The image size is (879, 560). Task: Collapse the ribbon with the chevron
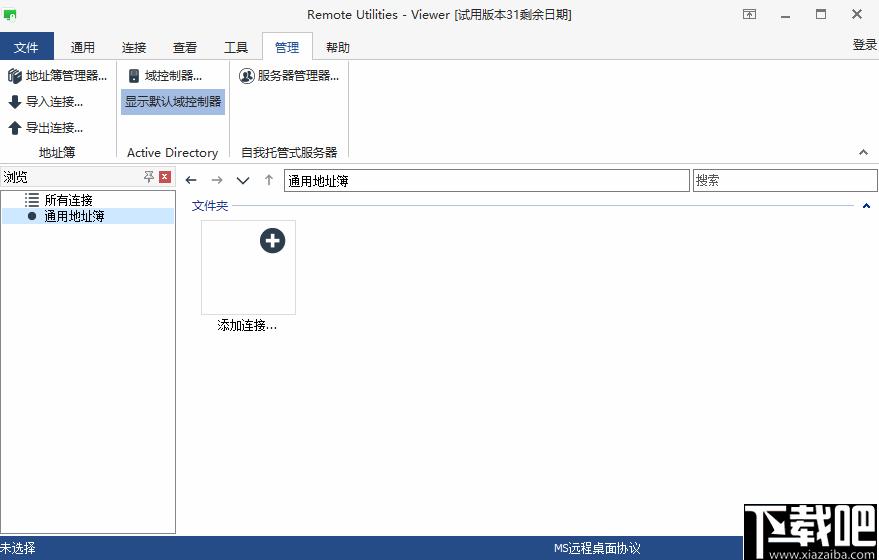(863, 152)
